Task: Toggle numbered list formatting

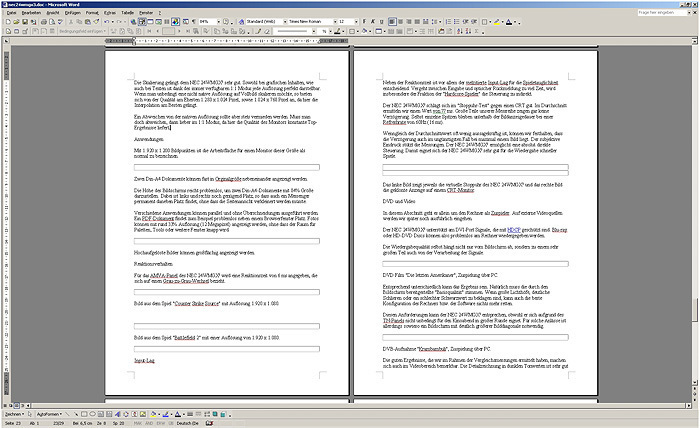Action: [x=448, y=21]
